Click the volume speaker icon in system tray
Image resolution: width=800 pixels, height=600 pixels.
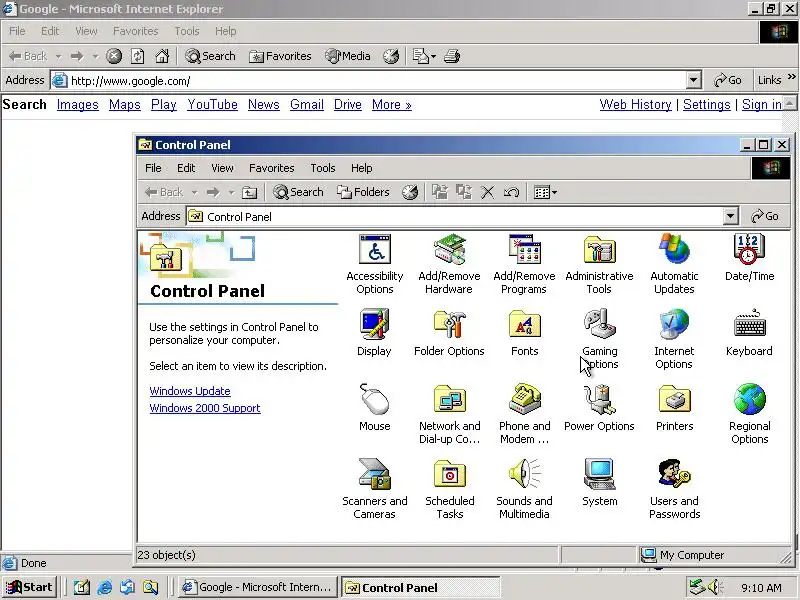point(714,587)
